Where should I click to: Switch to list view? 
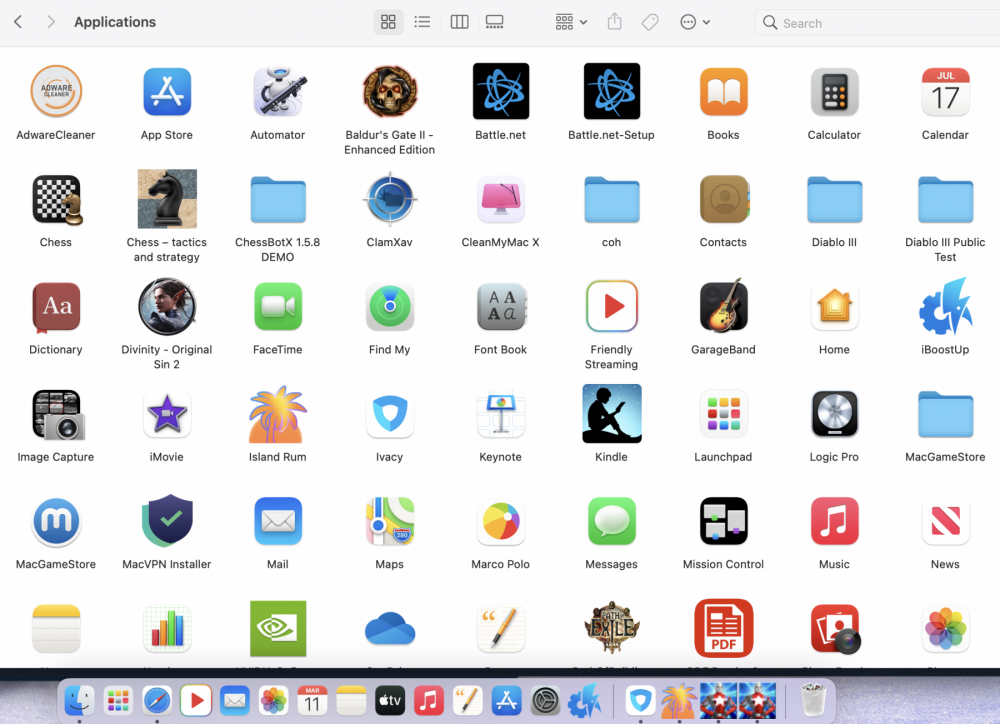pos(422,21)
